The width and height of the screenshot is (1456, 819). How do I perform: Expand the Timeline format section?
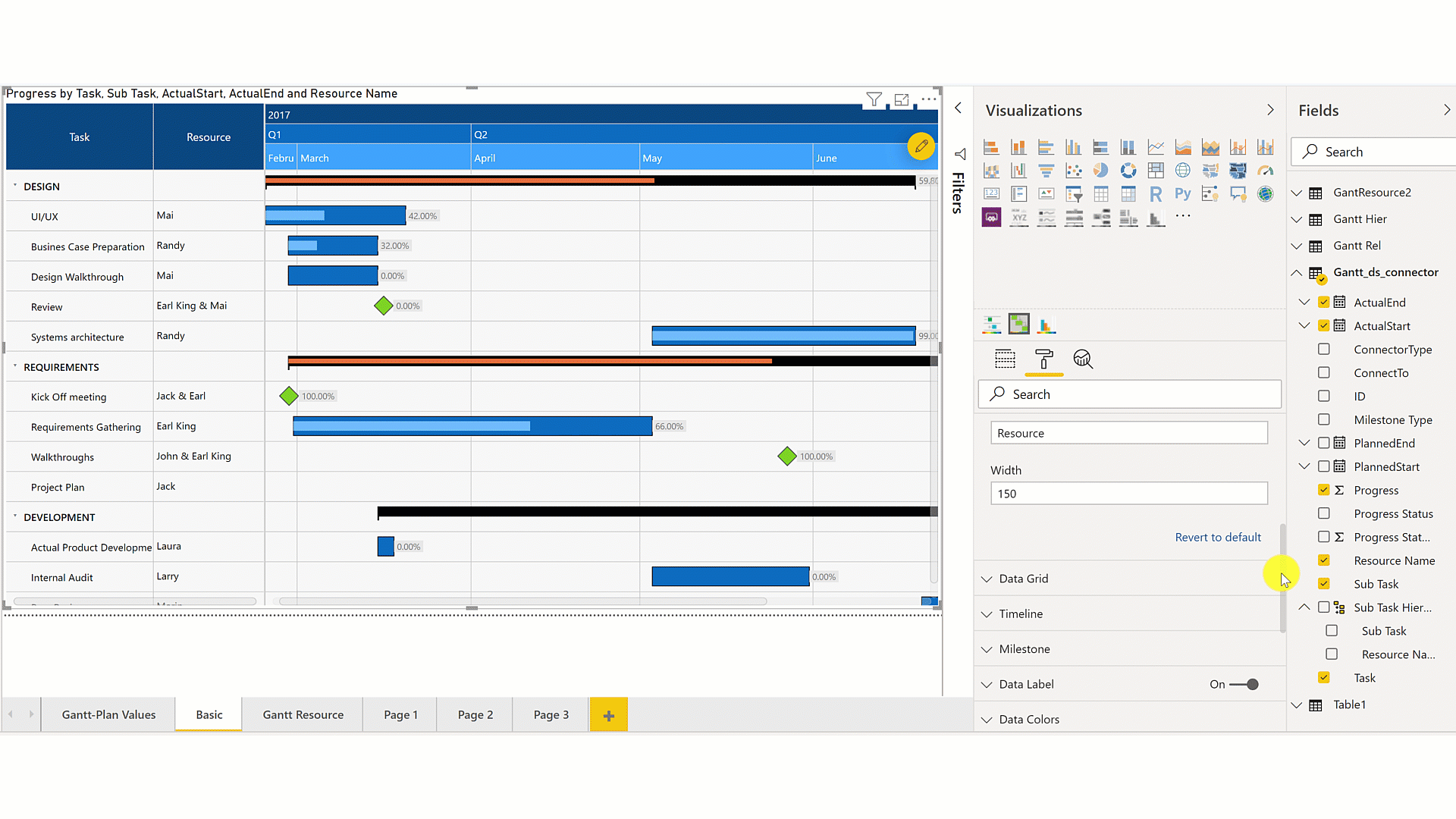click(x=1021, y=613)
